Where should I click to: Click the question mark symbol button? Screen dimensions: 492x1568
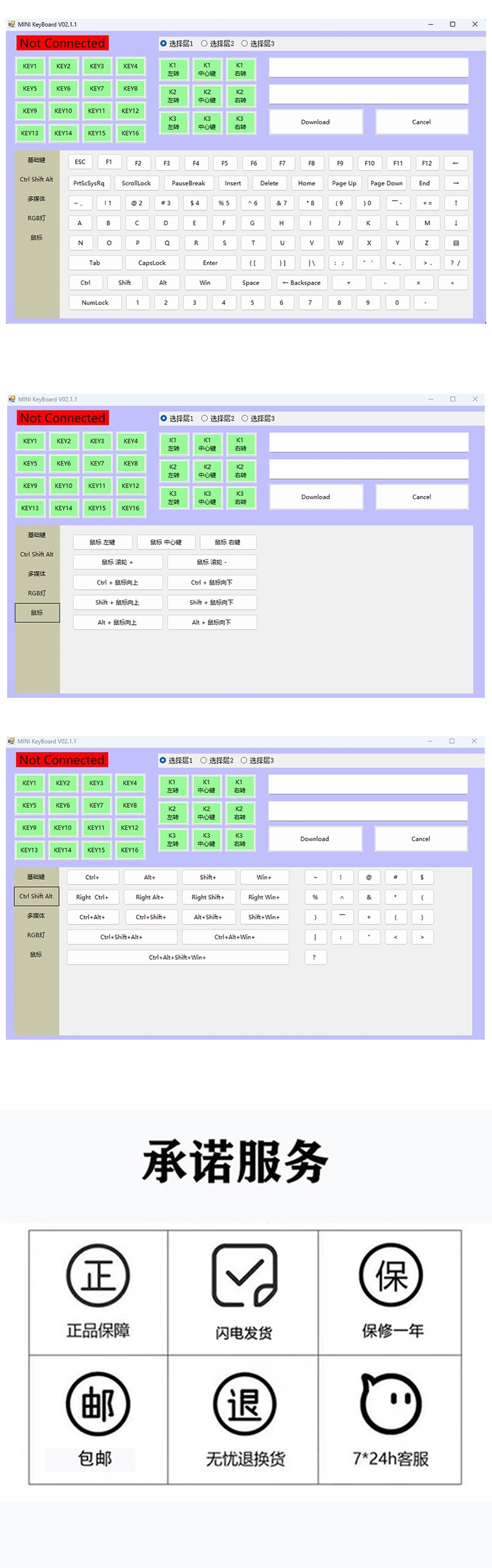(x=315, y=957)
